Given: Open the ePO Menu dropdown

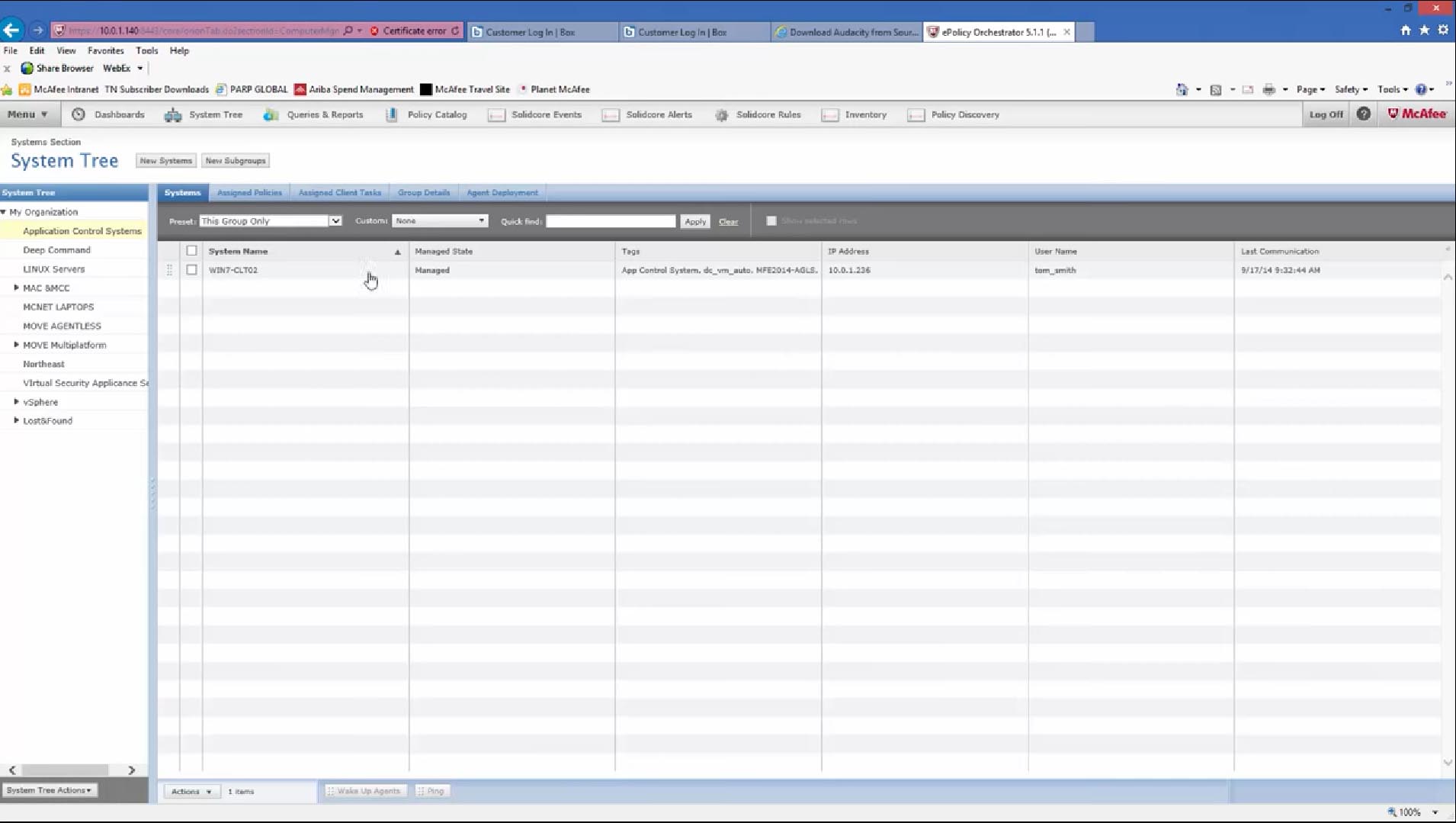Looking at the screenshot, I should pyautogui.click(x=27, y=114).
